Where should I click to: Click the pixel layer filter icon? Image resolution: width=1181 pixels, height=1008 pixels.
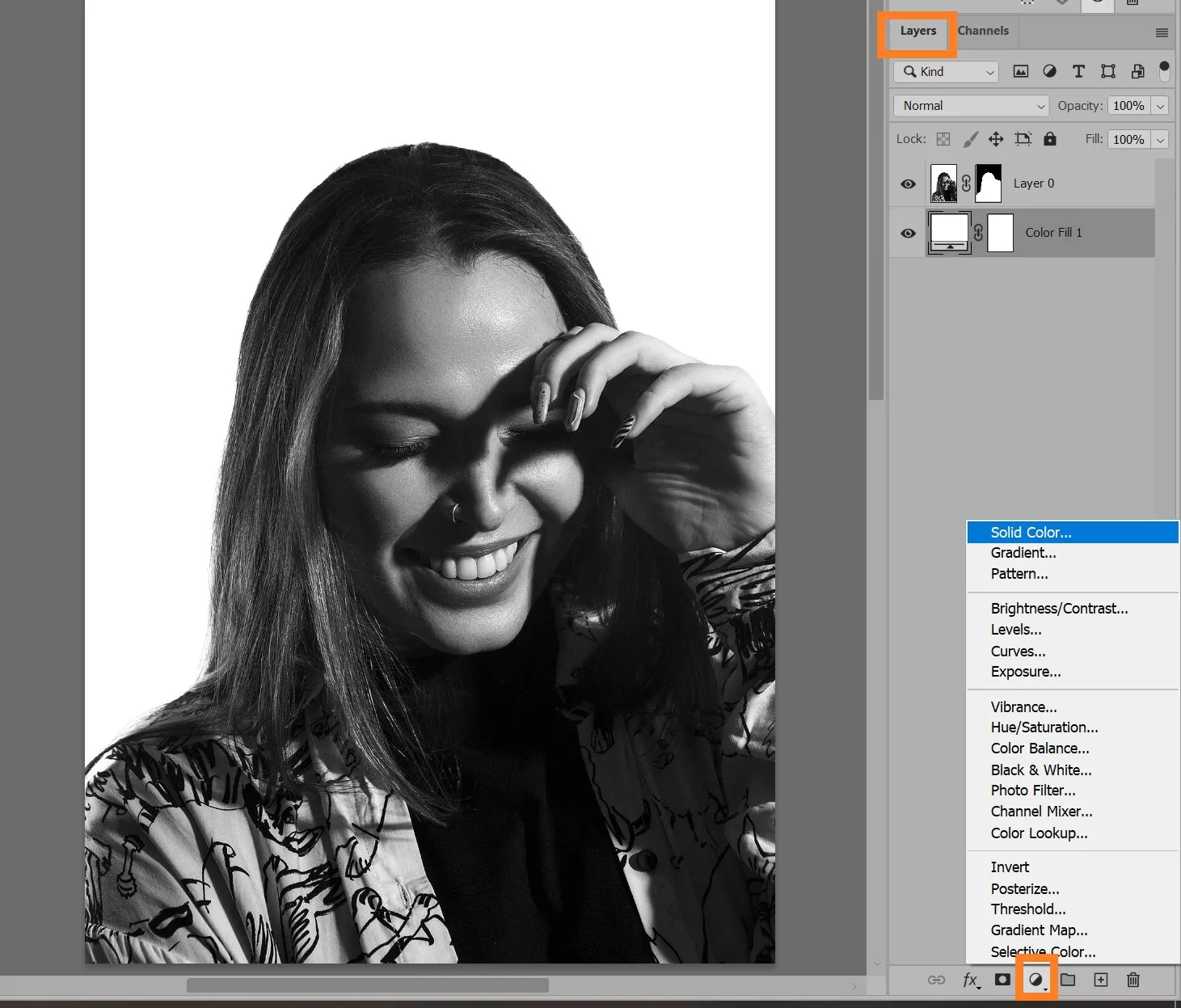(x=1021, y=72)
